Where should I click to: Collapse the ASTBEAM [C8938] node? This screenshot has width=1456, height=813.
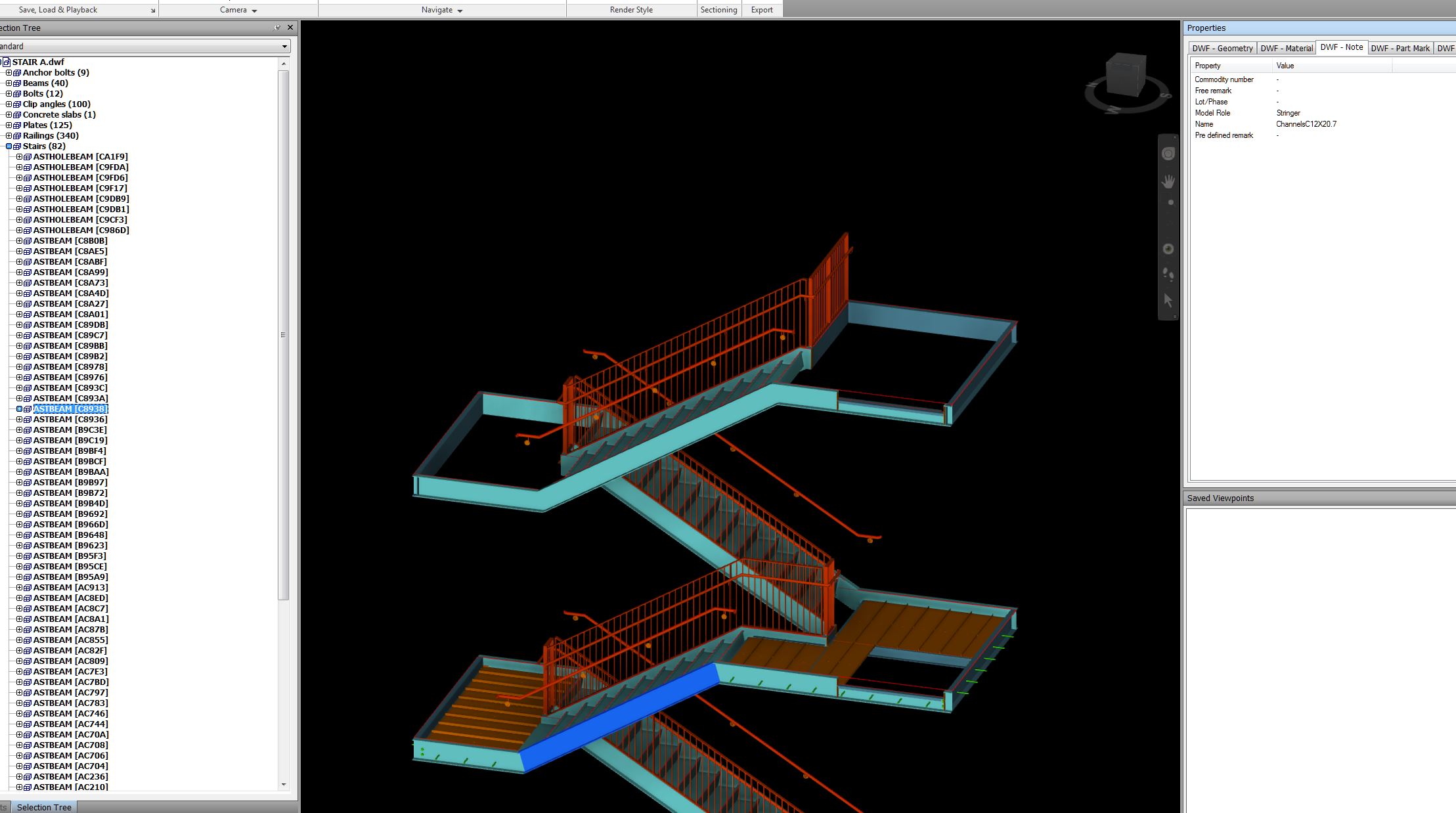18,408
